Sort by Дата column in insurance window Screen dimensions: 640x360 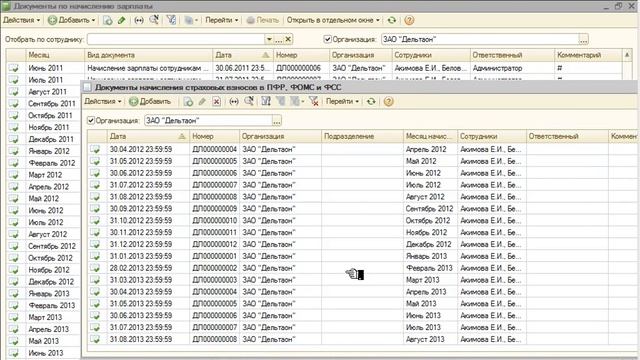[x=148, y=136]
